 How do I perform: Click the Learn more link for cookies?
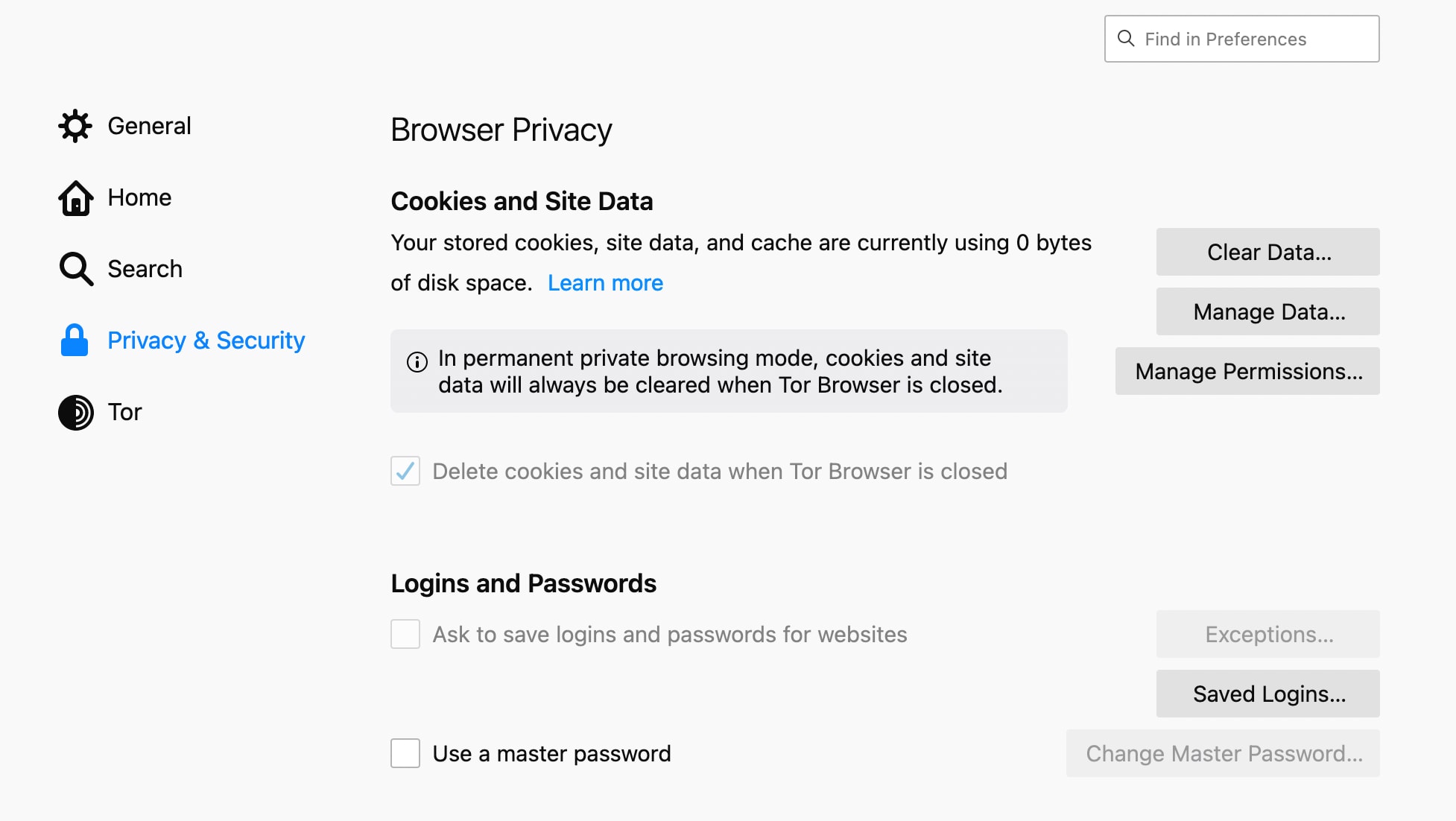click(x=605, y=282)
